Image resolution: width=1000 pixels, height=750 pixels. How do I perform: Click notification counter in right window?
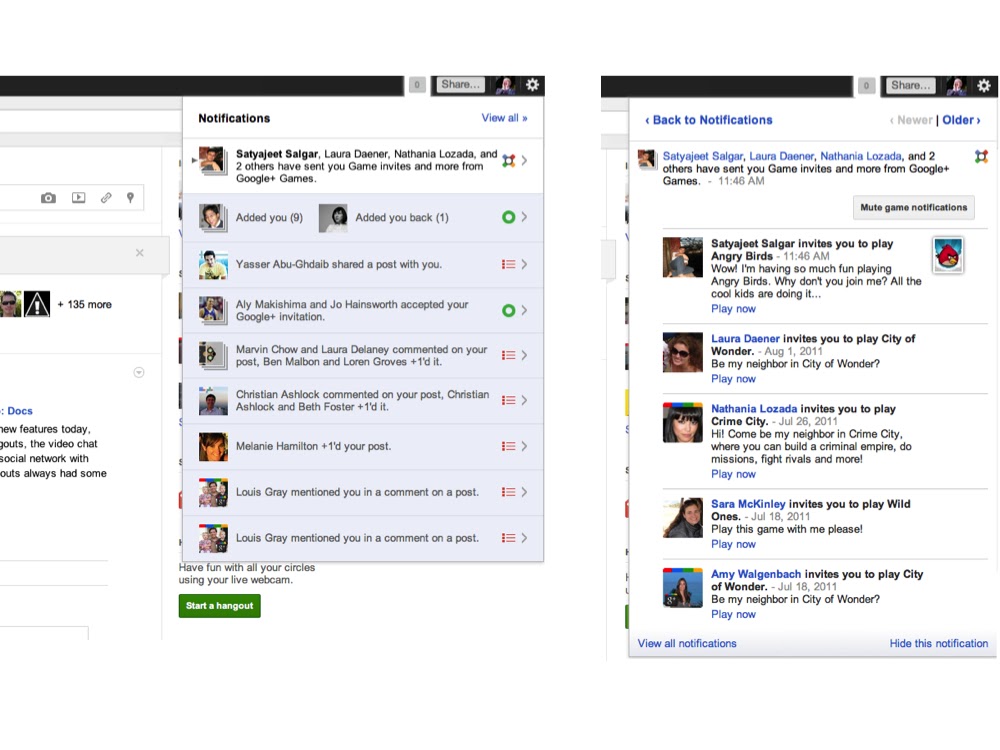[x=866, y=85]
